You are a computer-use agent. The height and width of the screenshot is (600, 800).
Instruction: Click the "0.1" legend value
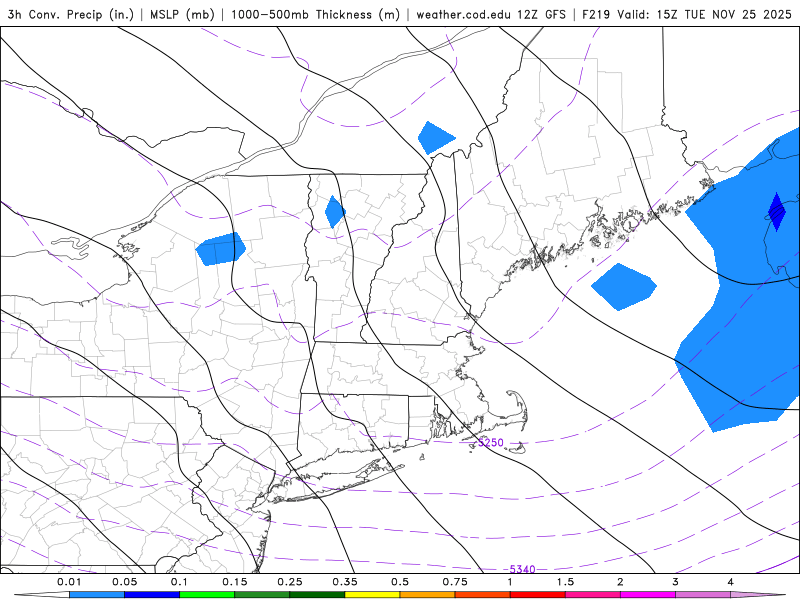click(x=179, y=582)
